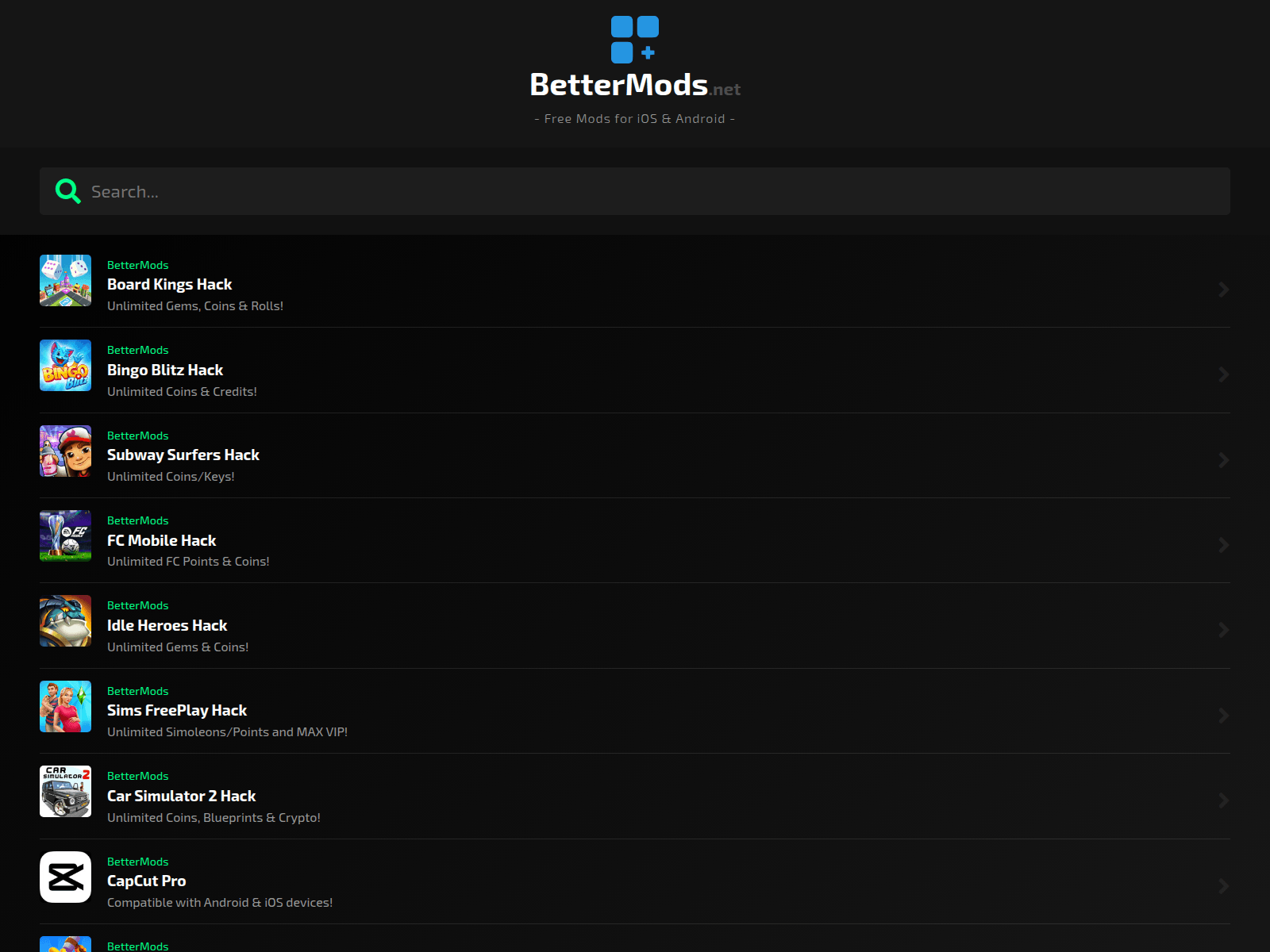1270x952 pixels.
Task: Open the Bingo Blitz Hack link
Action: click(165, 370)
